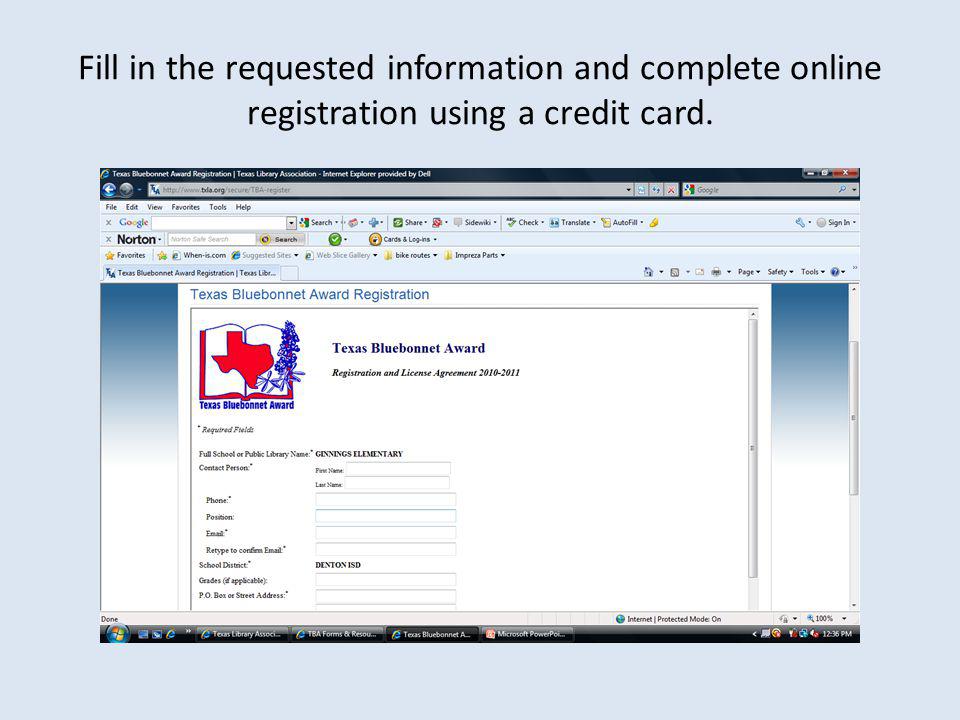
Task: Click the Google toolbar Share button
Action: tap(410, 223)
